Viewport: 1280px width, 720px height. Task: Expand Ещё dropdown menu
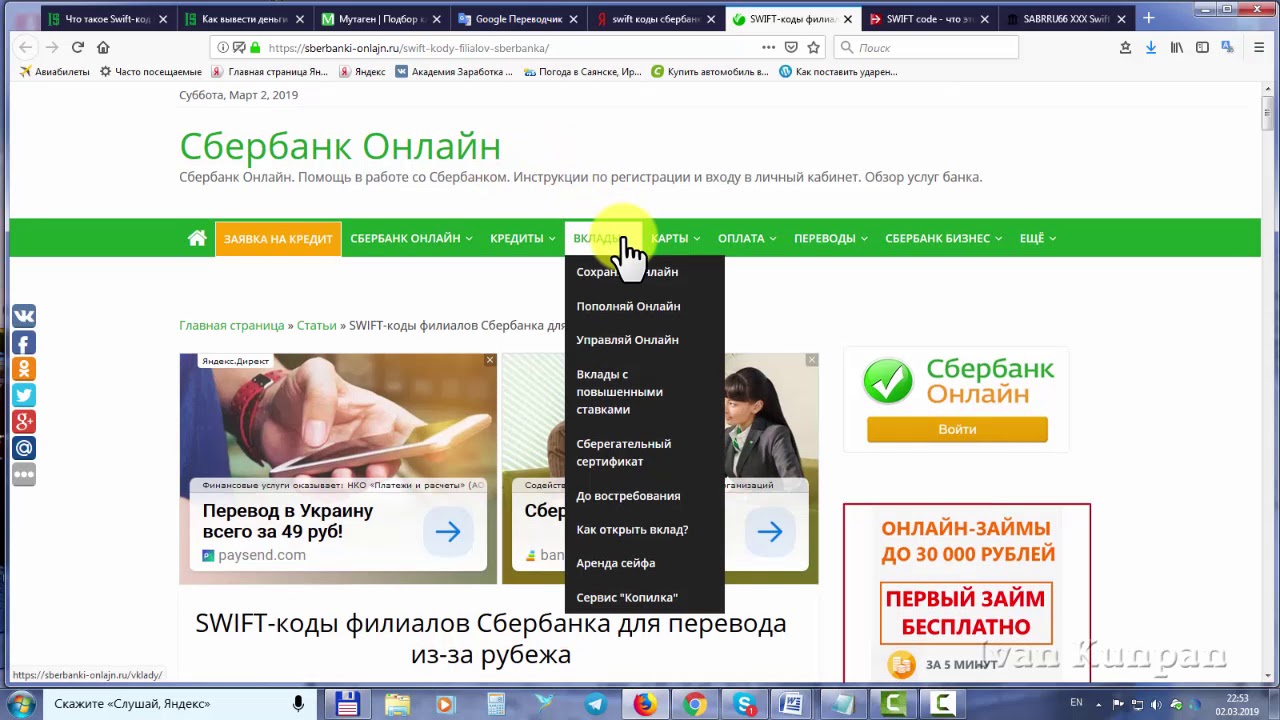click(x=1037, y=238)
